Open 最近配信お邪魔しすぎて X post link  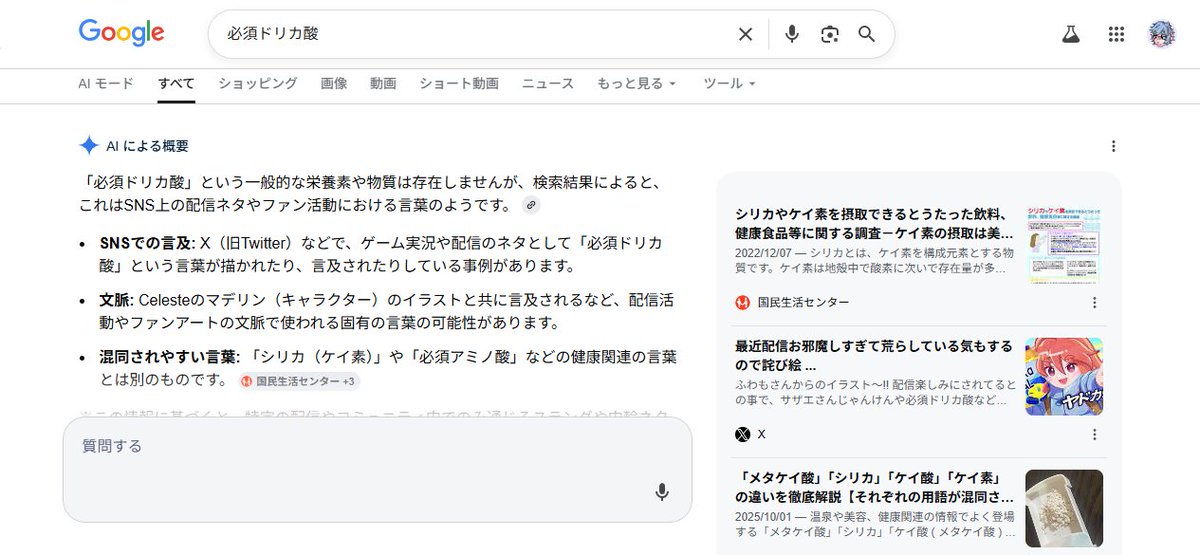pos(874,355)
